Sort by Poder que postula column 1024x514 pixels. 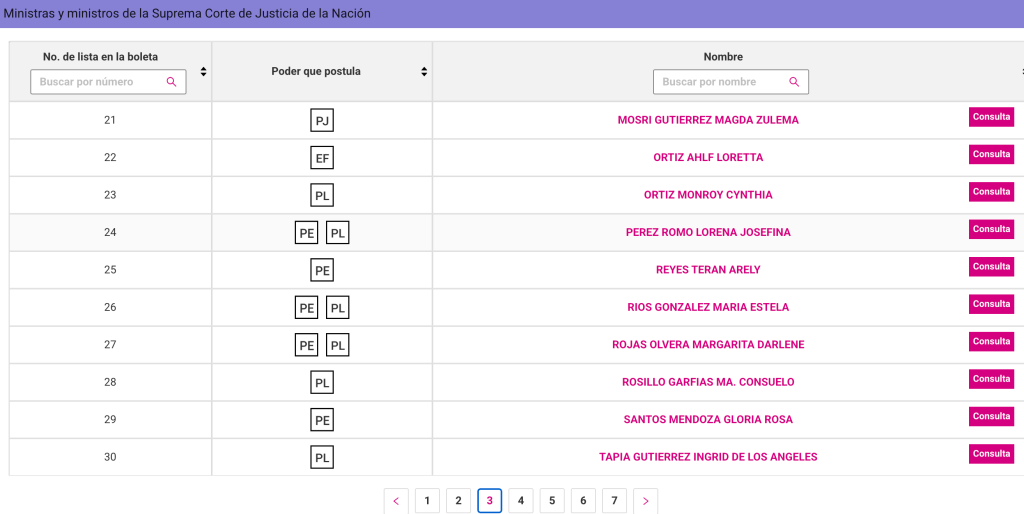click(x=424, y=71)
